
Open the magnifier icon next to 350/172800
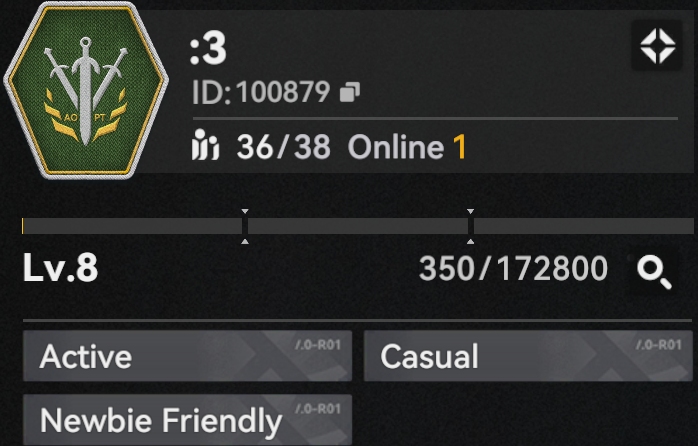(x=654, y=273)
